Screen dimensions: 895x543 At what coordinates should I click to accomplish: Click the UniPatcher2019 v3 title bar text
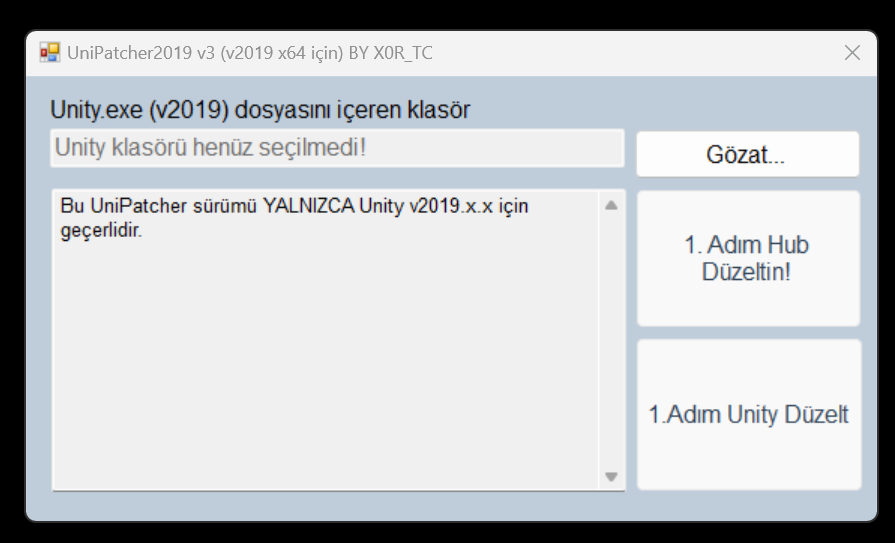140,53
